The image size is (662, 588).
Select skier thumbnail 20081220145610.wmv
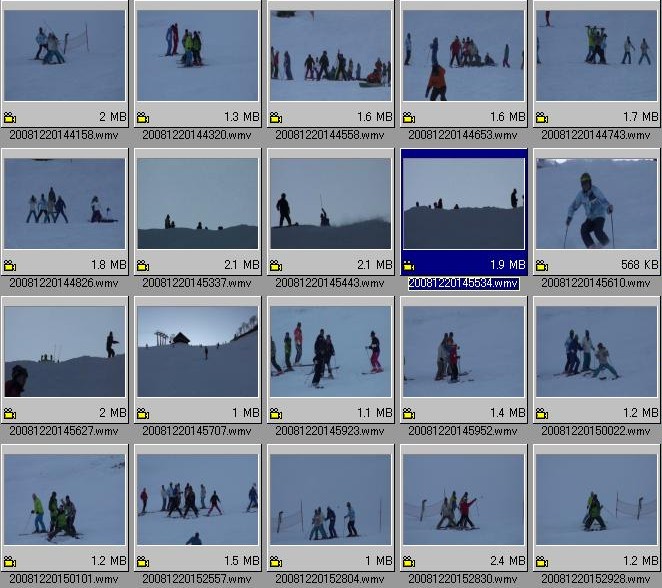coord(597,203)
